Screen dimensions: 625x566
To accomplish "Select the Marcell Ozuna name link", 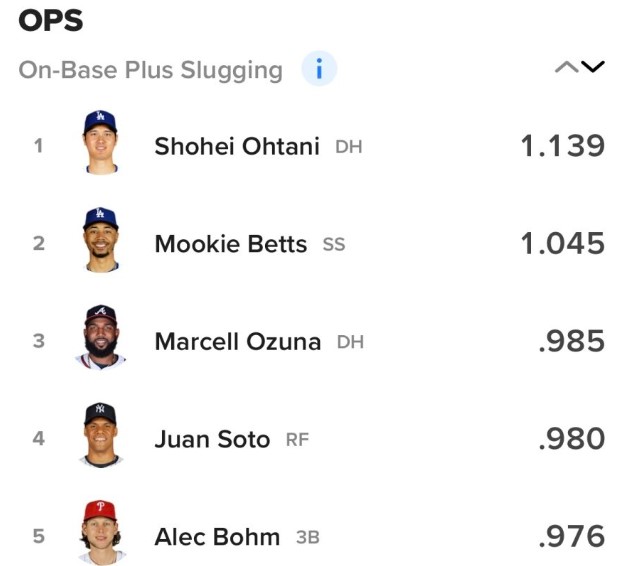I will tap(238, 342).
